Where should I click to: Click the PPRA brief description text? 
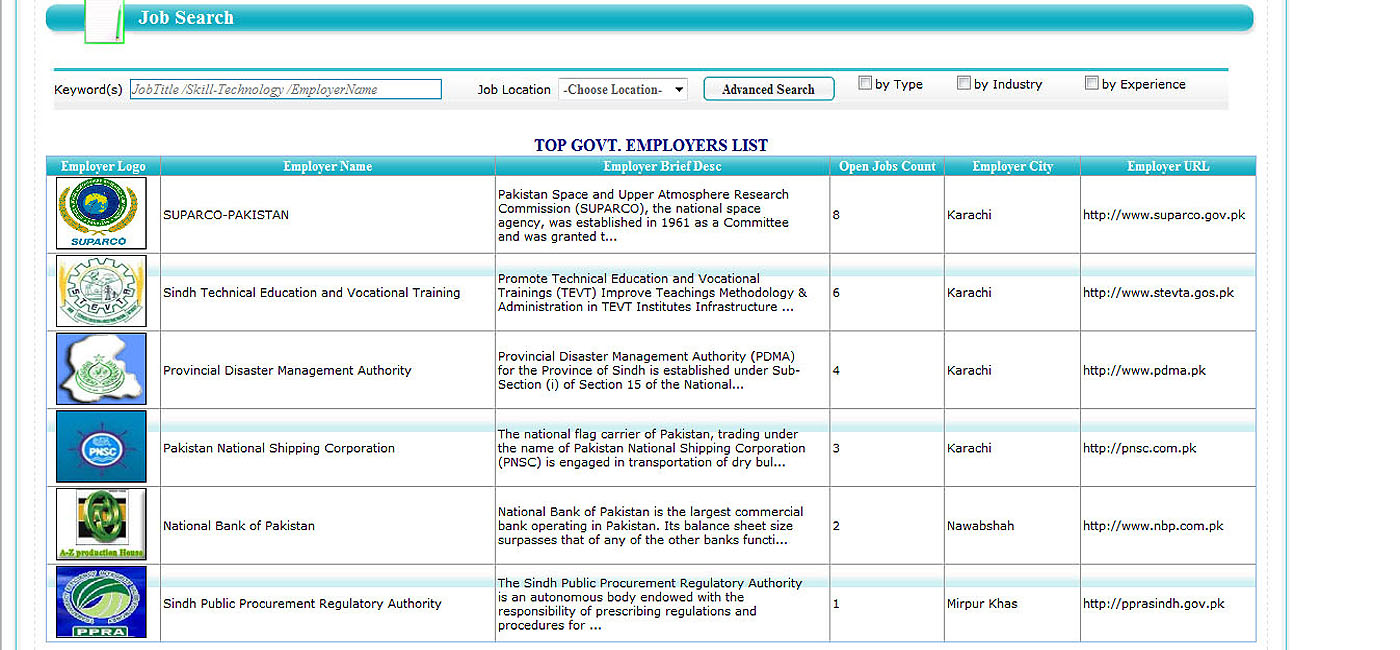[650, 604]
